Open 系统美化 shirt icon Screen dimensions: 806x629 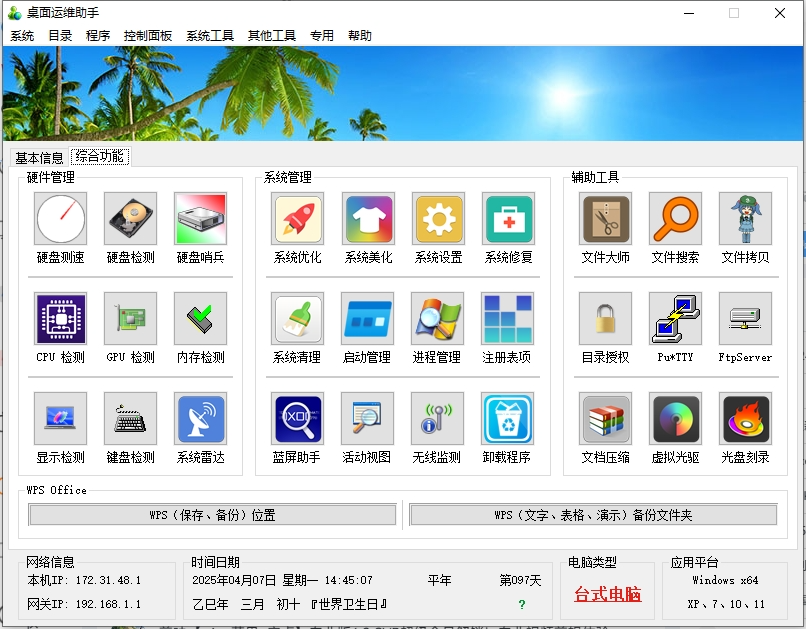(x=368, y=218)
